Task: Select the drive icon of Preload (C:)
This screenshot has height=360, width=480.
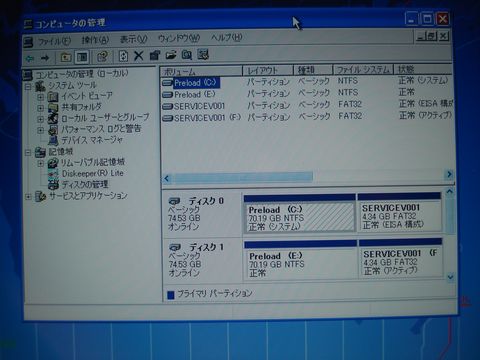Action: point(167,83)
